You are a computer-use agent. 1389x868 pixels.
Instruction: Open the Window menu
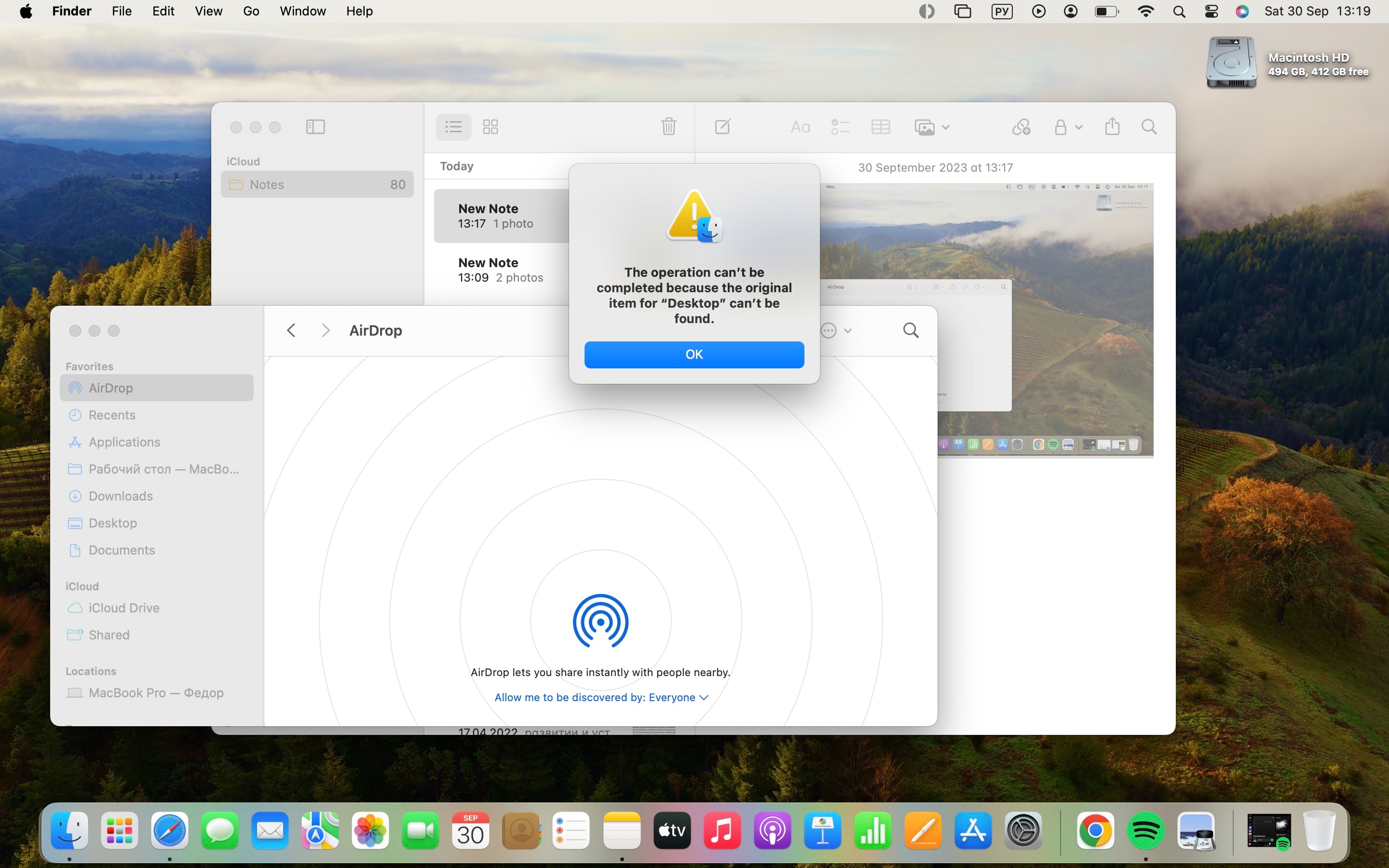302,11
